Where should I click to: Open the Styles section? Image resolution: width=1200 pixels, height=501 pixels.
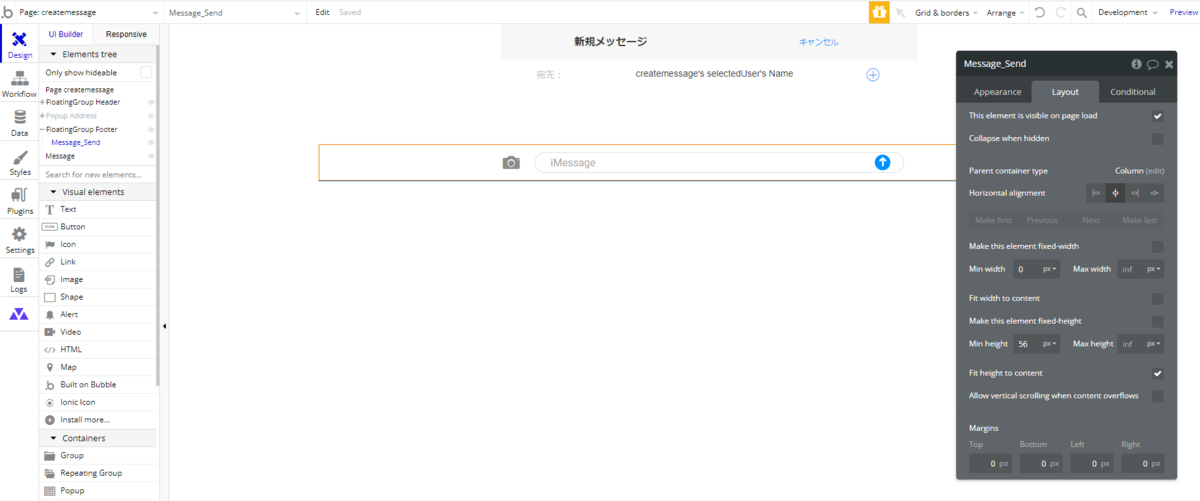[19, 163]
